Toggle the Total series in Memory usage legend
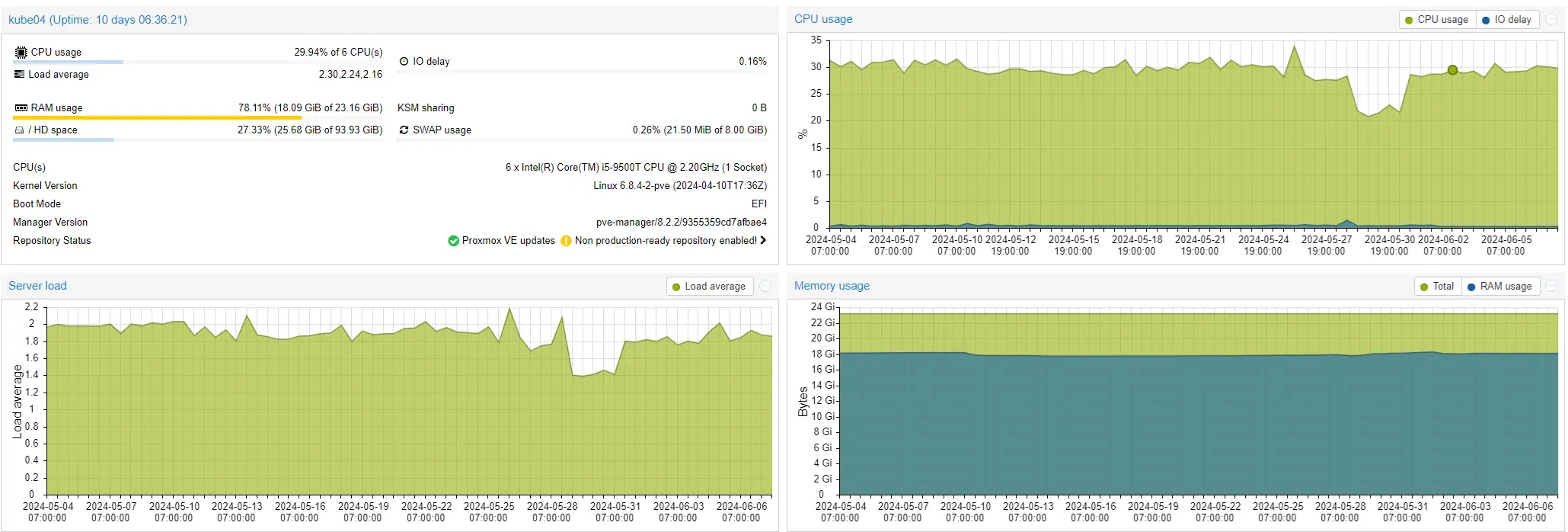Viewport: 1568px width, 532px height. 1436,287
